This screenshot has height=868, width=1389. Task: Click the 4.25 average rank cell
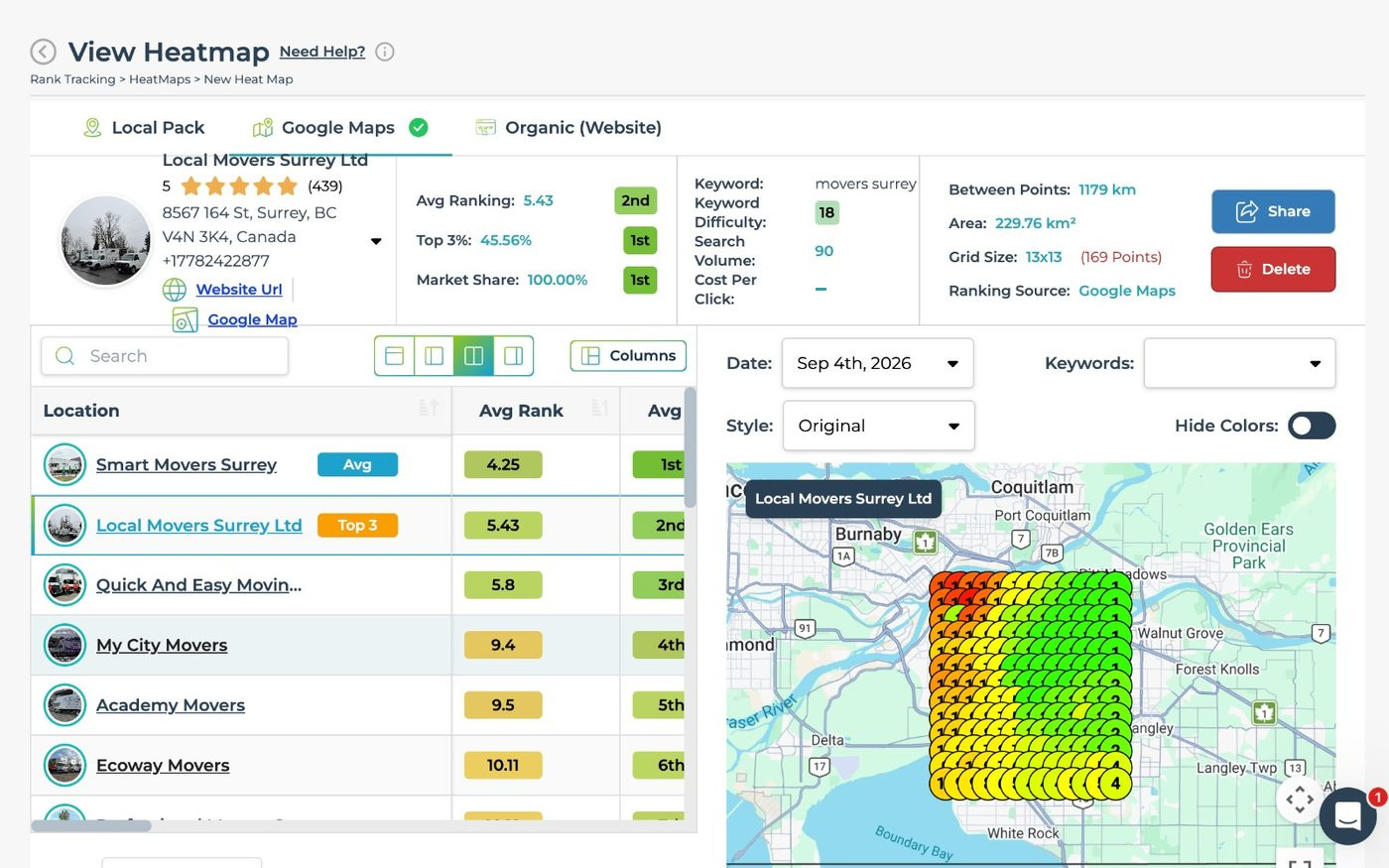coord(503,464)
